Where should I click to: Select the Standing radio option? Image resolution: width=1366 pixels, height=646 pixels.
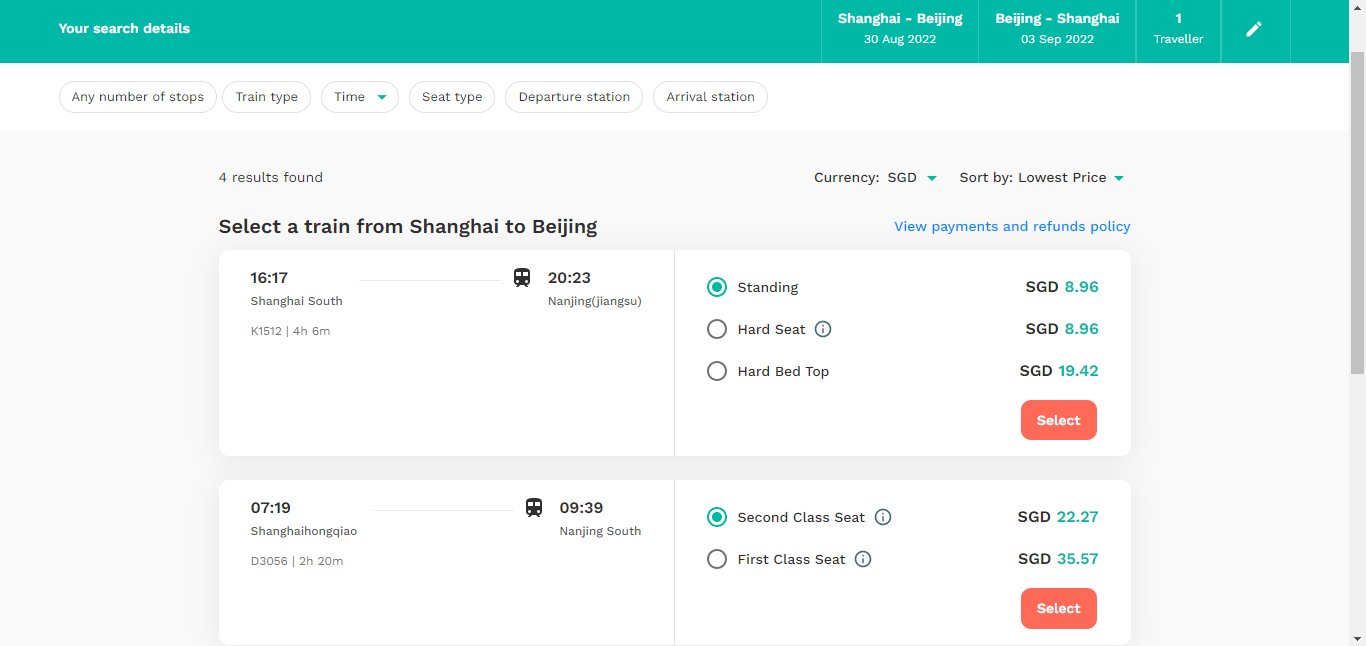click(x=716, y=287)
